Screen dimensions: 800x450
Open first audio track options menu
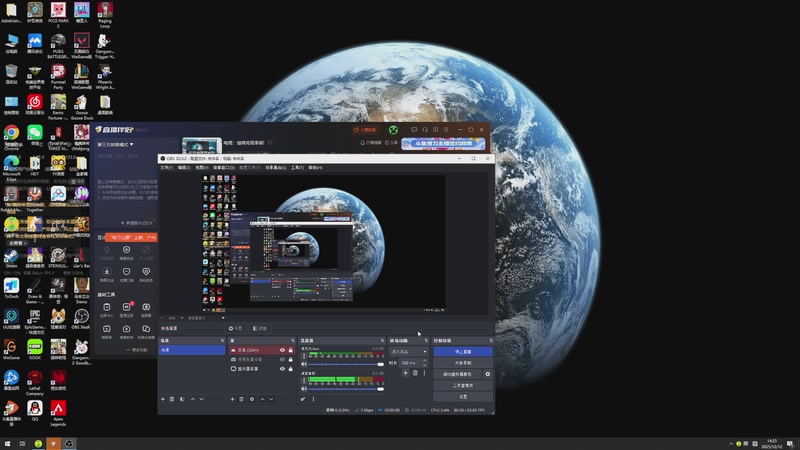tap(304, 356)
